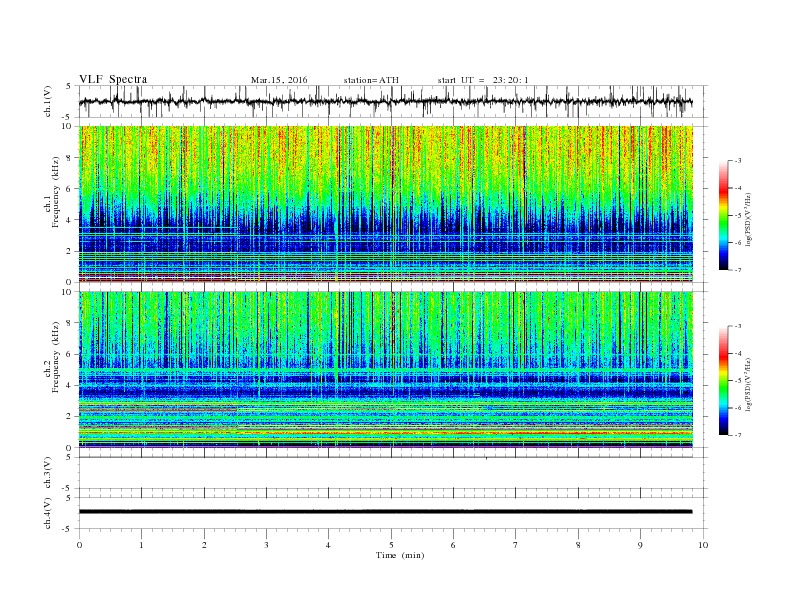
Task: Click the "-3" tick on the ch.1 colorbar
Action: pyautogui.click(x=737, y=161)
